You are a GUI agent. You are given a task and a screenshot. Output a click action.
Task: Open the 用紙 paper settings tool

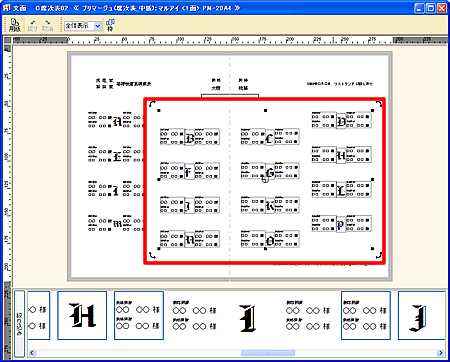[x=14, y=25]
